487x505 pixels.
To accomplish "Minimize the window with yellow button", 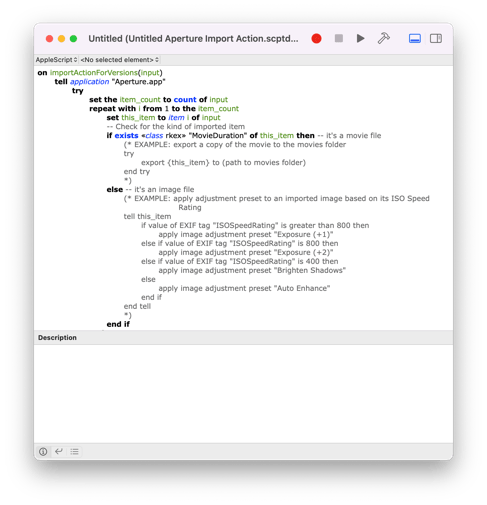I will (x=61, y=39).
